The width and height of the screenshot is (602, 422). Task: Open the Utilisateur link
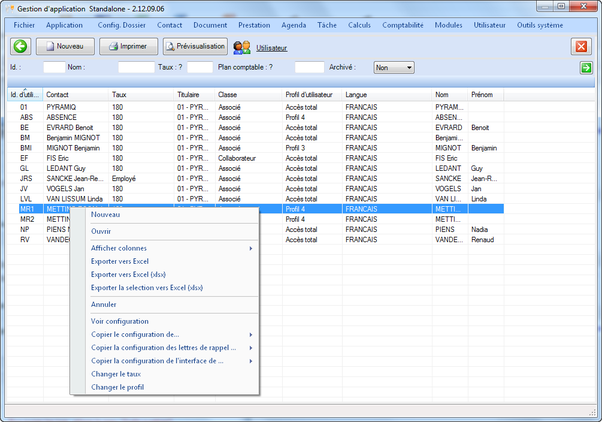coord(271,47)
